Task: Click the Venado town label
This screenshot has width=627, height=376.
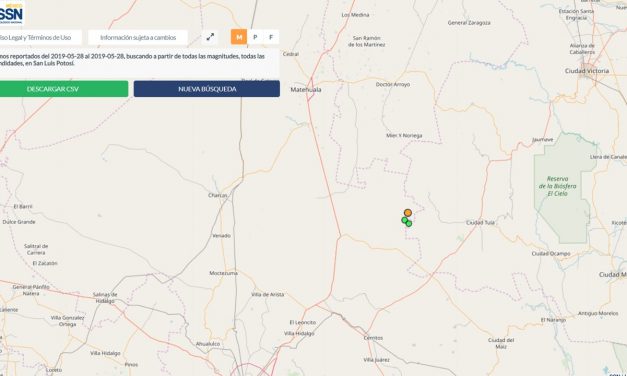Action: tap(221, 236)
